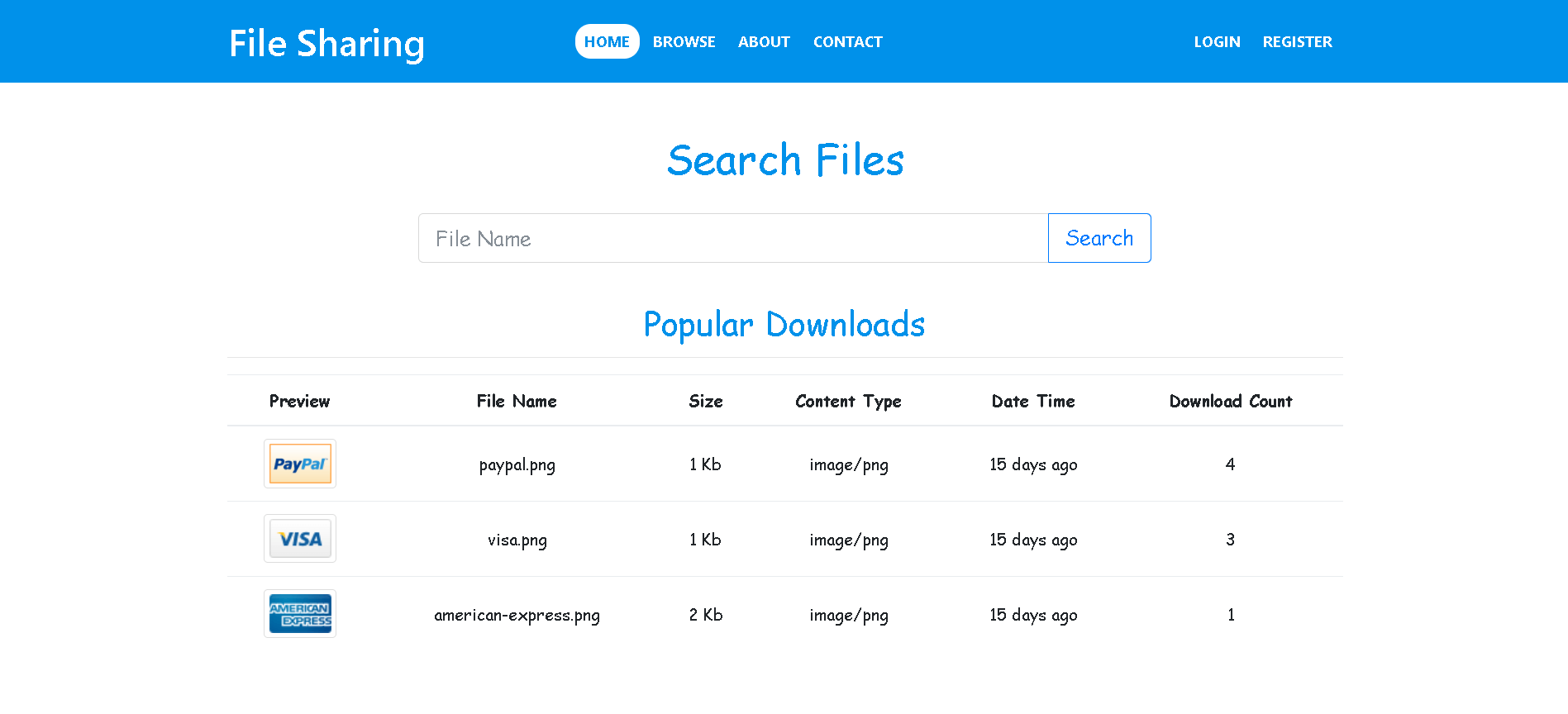
Task: Click the LOGIN link
Action: pyautogui.click(x=1217, y=41)
